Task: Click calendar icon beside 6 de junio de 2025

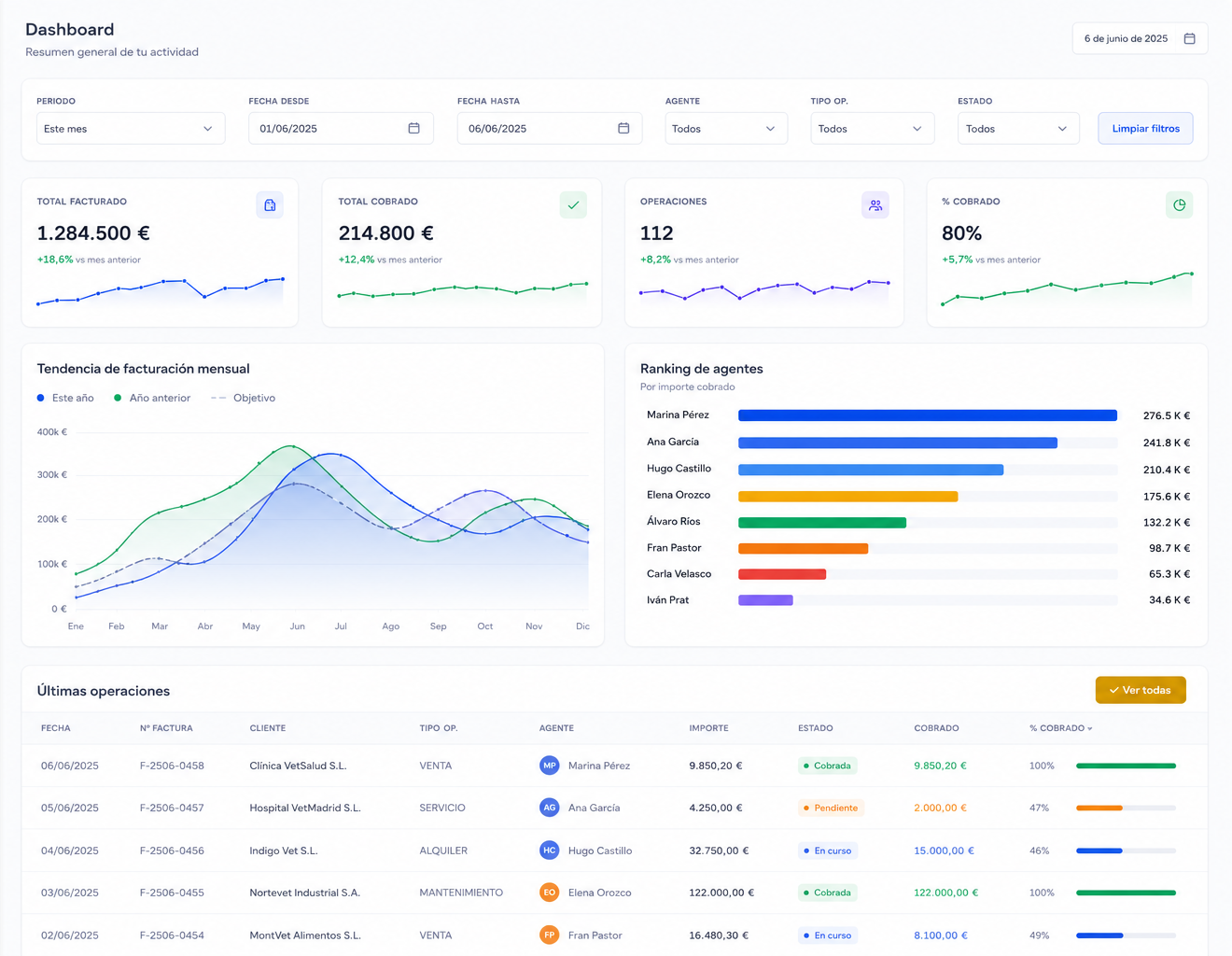Action: (1189, 38)
